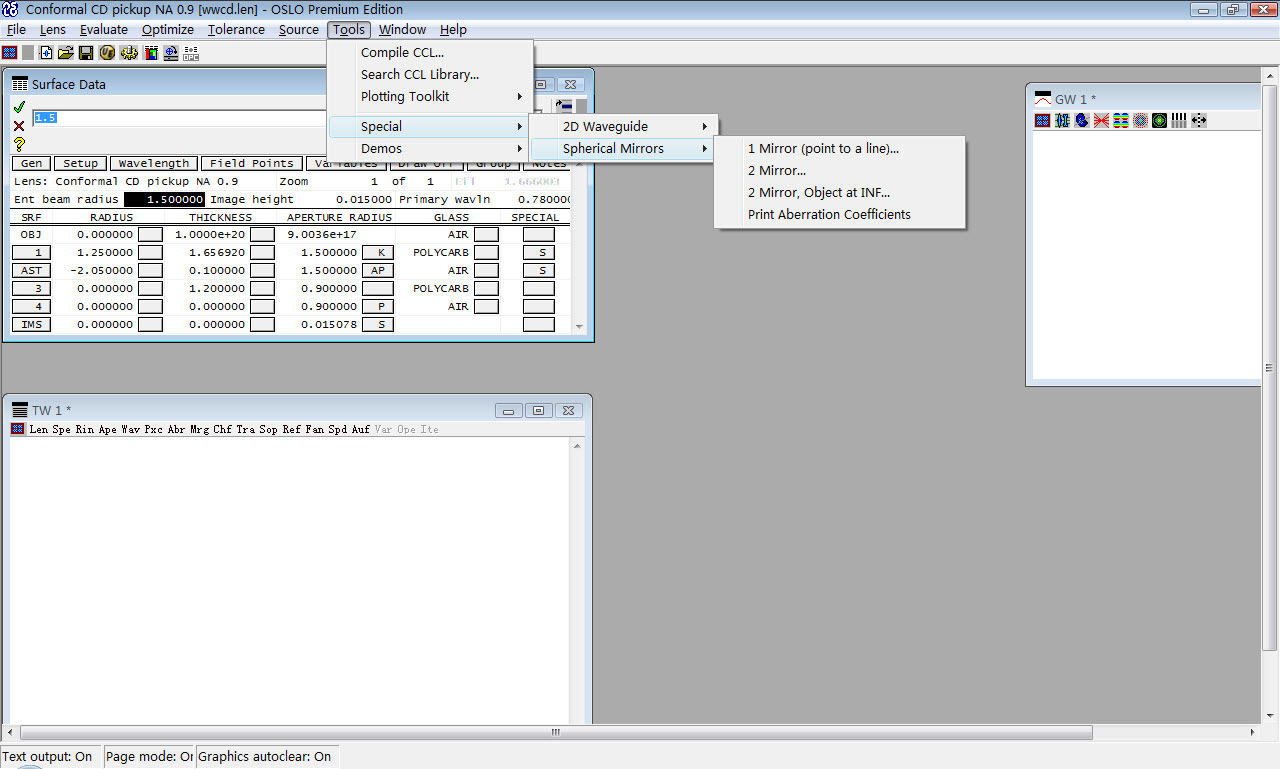Open the main window toolbar setup icon
The image size is (1280, 769).
coord(10,52)
